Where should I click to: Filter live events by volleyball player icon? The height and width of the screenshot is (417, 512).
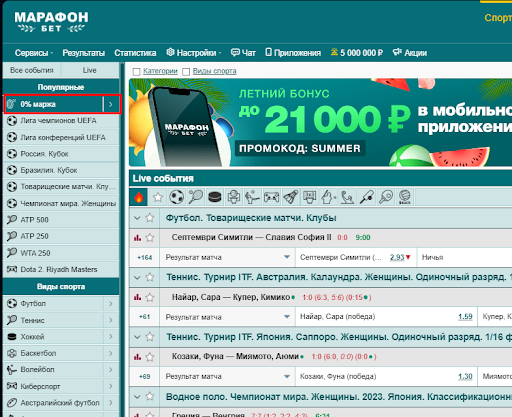252,197
